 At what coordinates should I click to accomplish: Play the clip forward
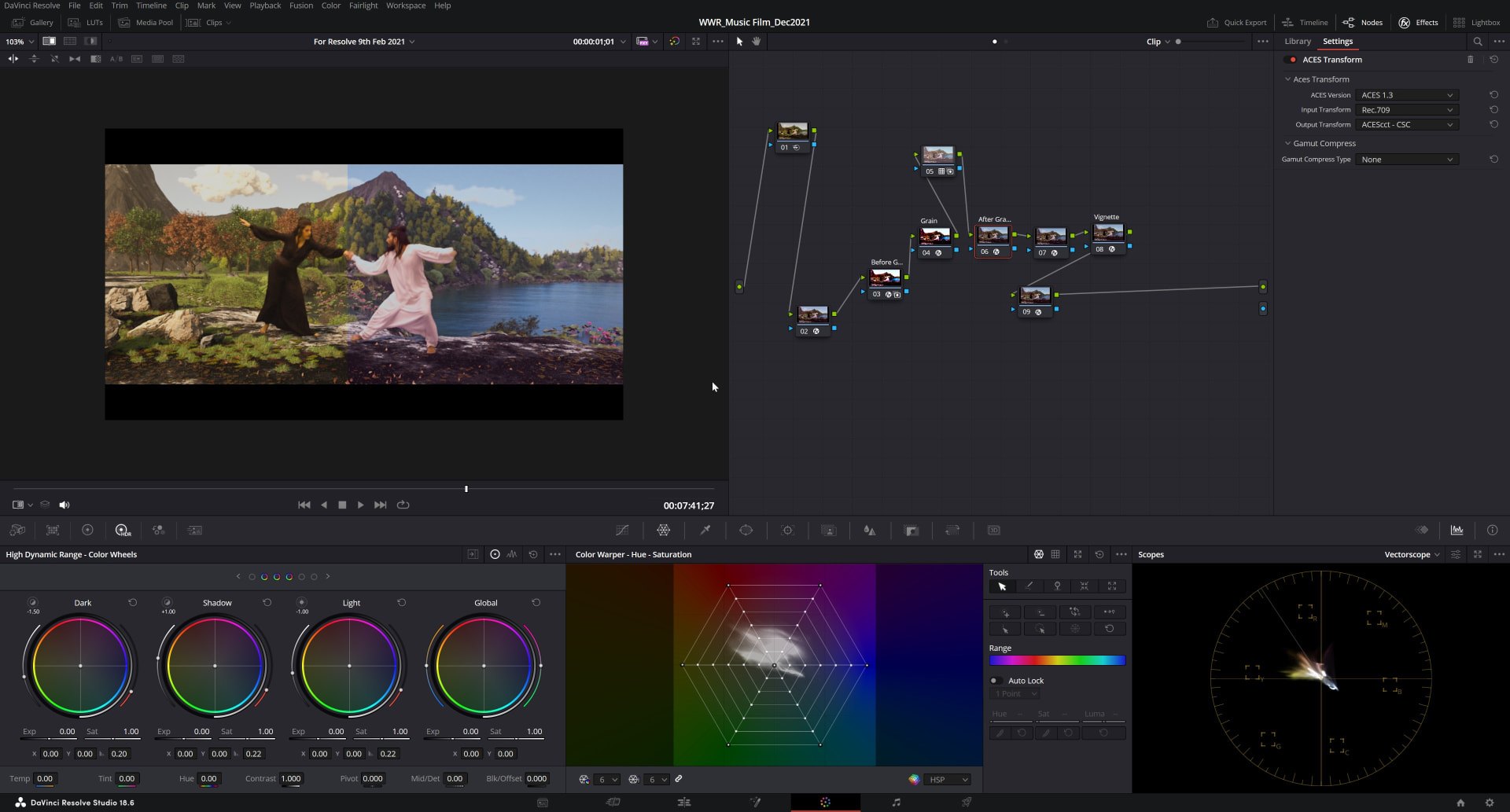click(x=360, y=505)
